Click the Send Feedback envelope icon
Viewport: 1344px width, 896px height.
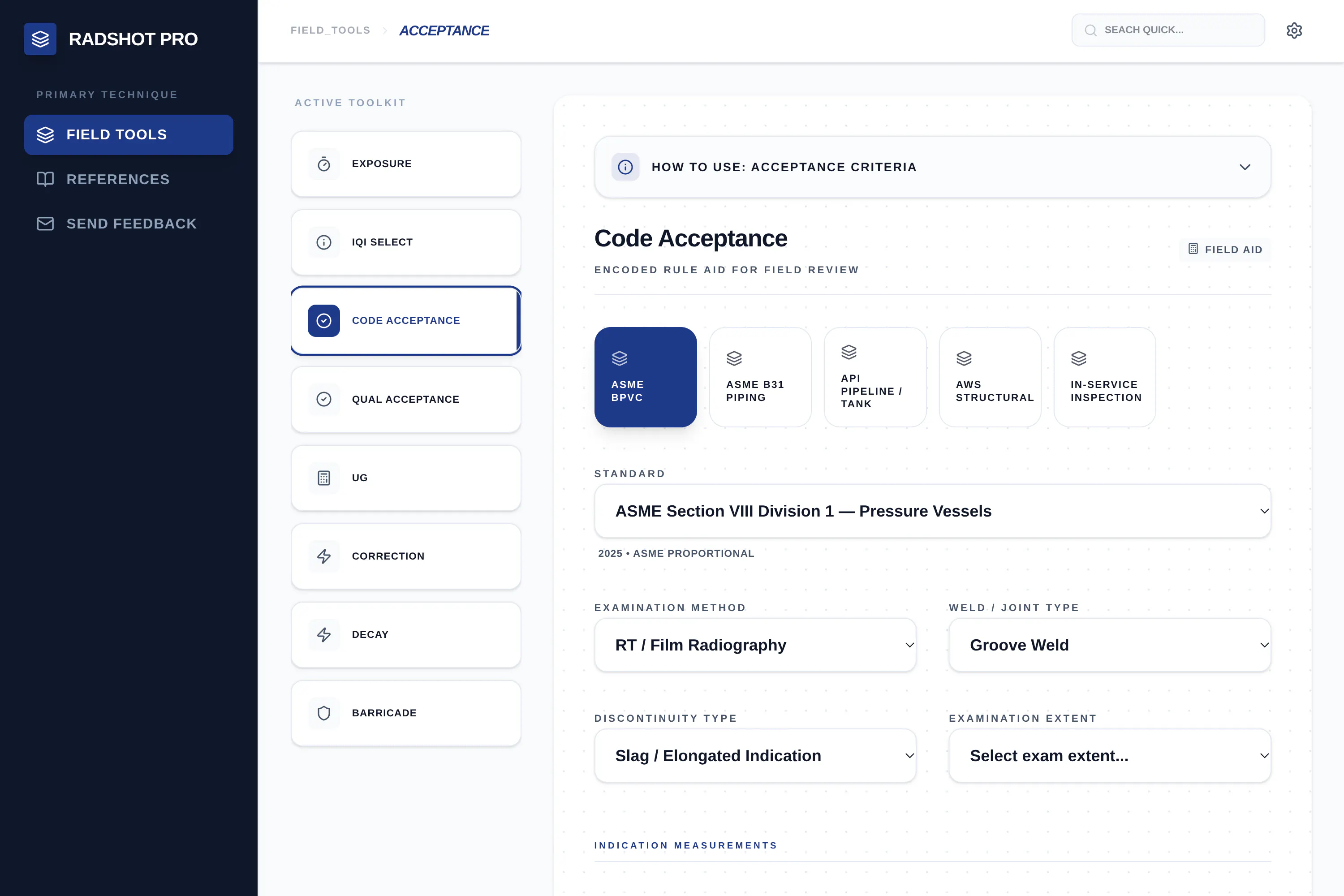[45, 224]
